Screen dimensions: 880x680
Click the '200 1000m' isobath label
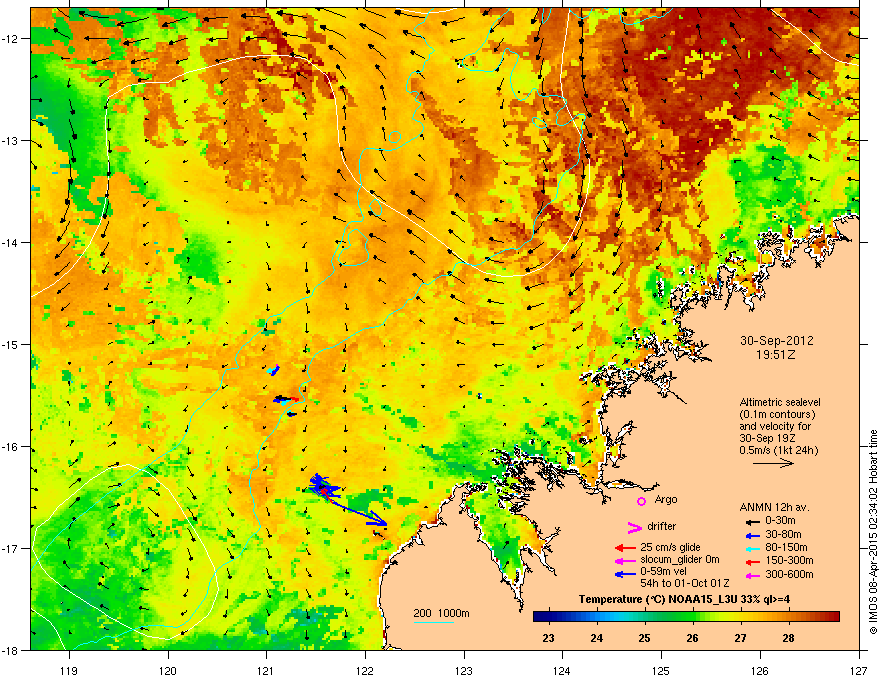[x=441, y=613]
